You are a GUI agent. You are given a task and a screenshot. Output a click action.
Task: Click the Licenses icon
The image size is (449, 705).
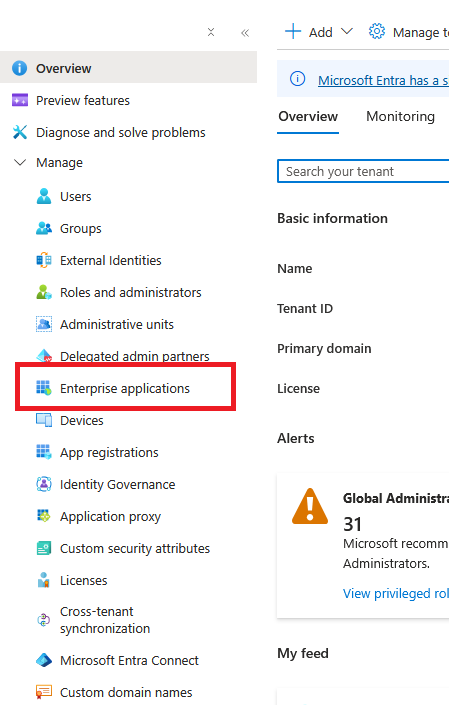(44, 580)
